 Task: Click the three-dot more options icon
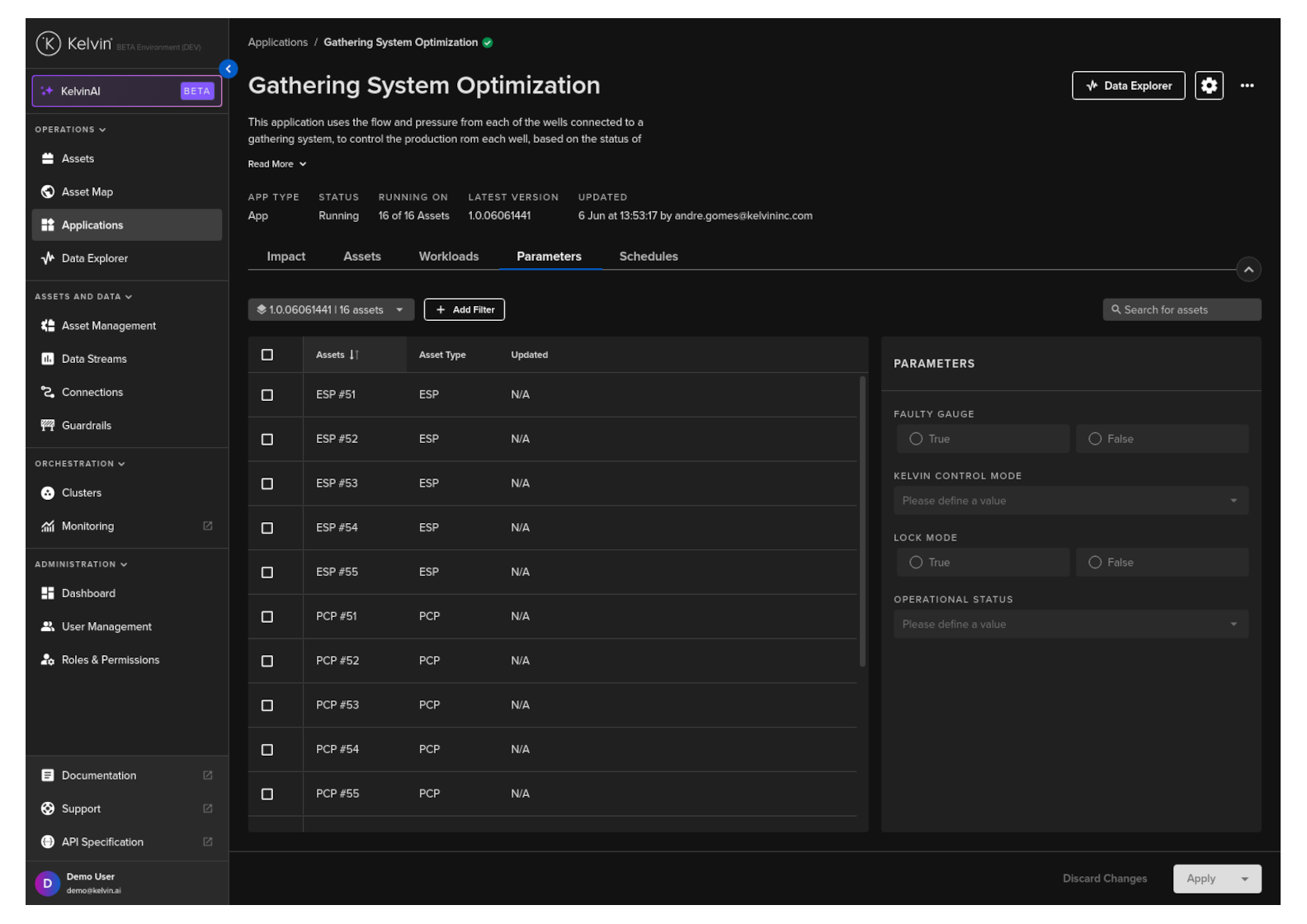(1246, 86)
